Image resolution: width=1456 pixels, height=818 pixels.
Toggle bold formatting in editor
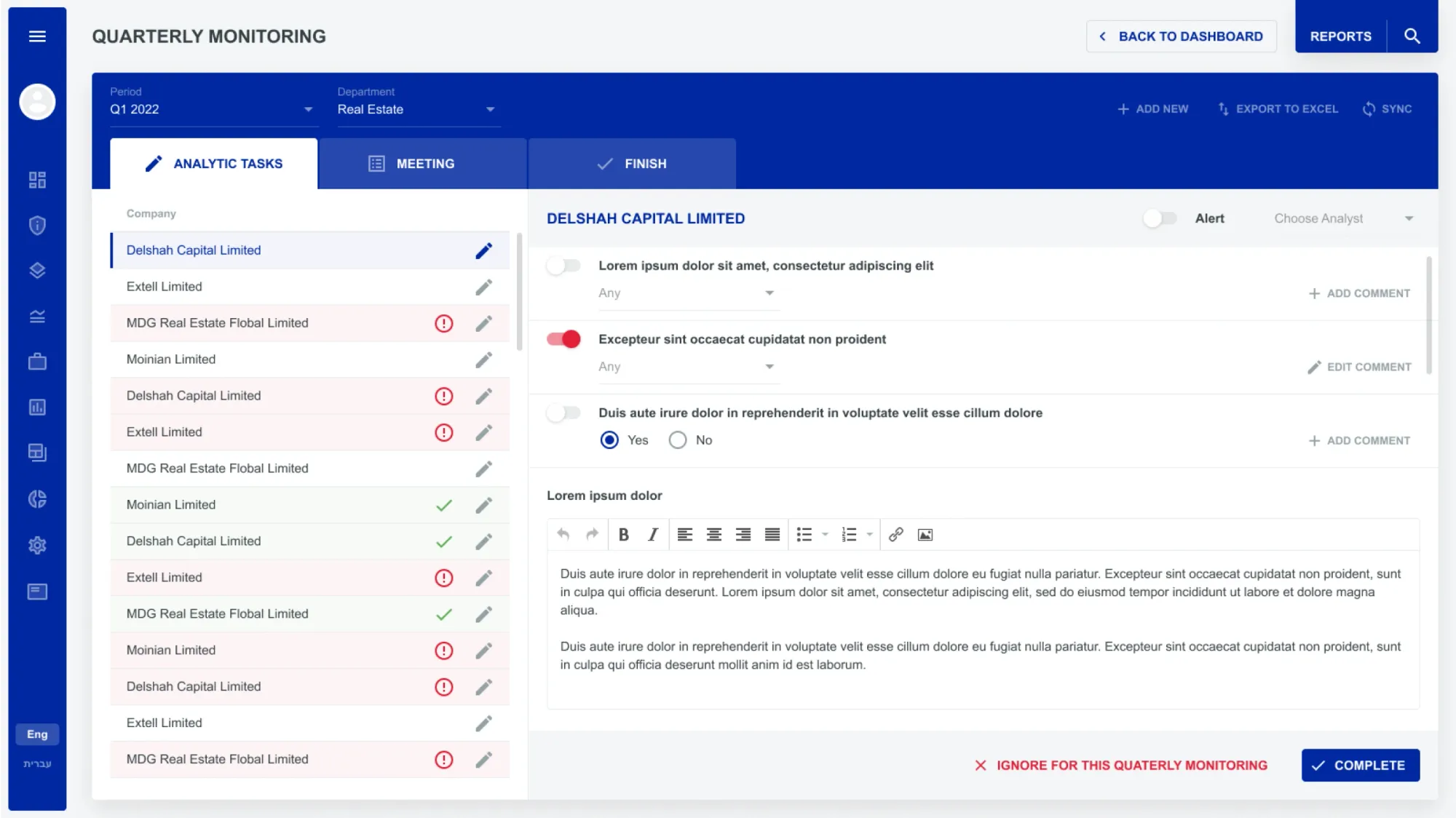[624, 534]
